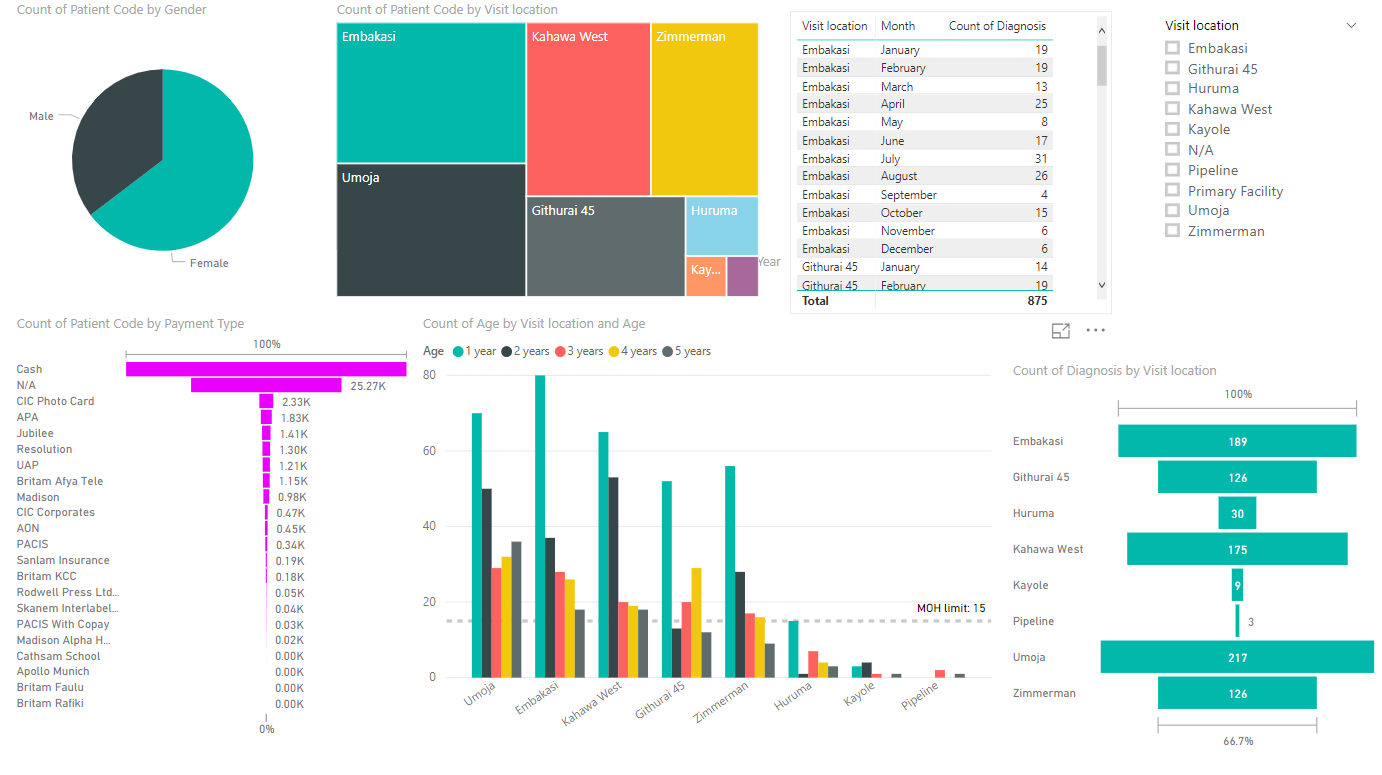
Task: Click the Embakasi April count cell 25
Action: (1041, 104)
